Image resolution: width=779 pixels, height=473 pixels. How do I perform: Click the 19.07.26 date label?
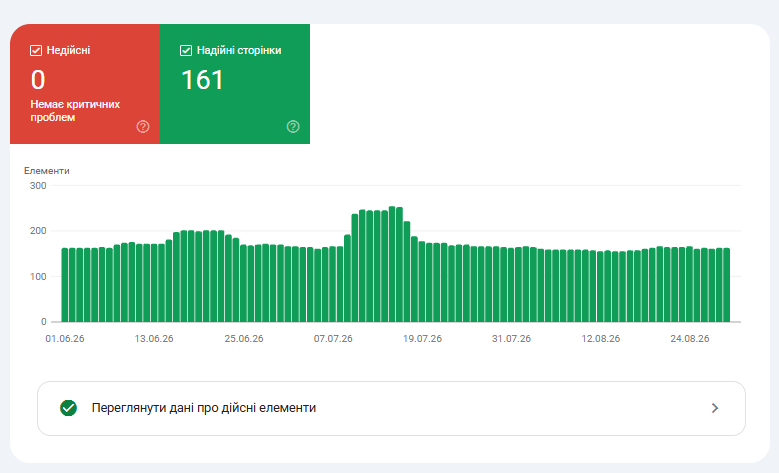tap(422, 339)
